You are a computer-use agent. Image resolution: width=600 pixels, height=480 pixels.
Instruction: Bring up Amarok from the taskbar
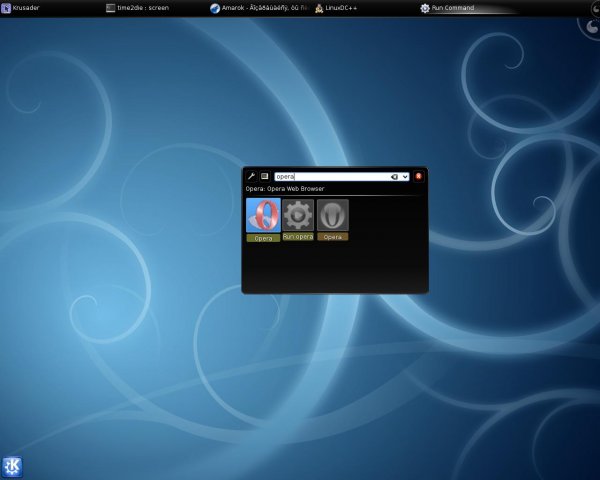pos(258,8)
